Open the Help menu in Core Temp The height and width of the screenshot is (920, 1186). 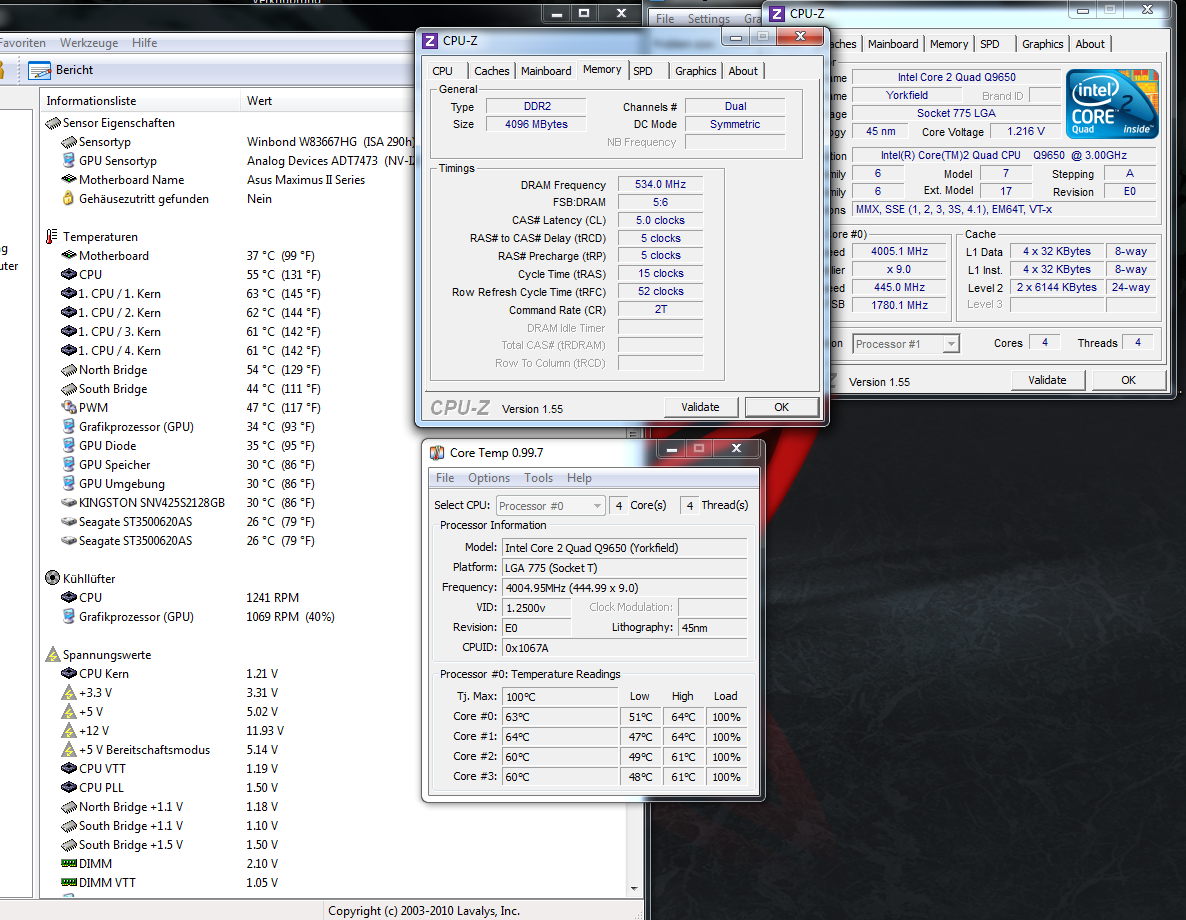[x=579, y=478]
